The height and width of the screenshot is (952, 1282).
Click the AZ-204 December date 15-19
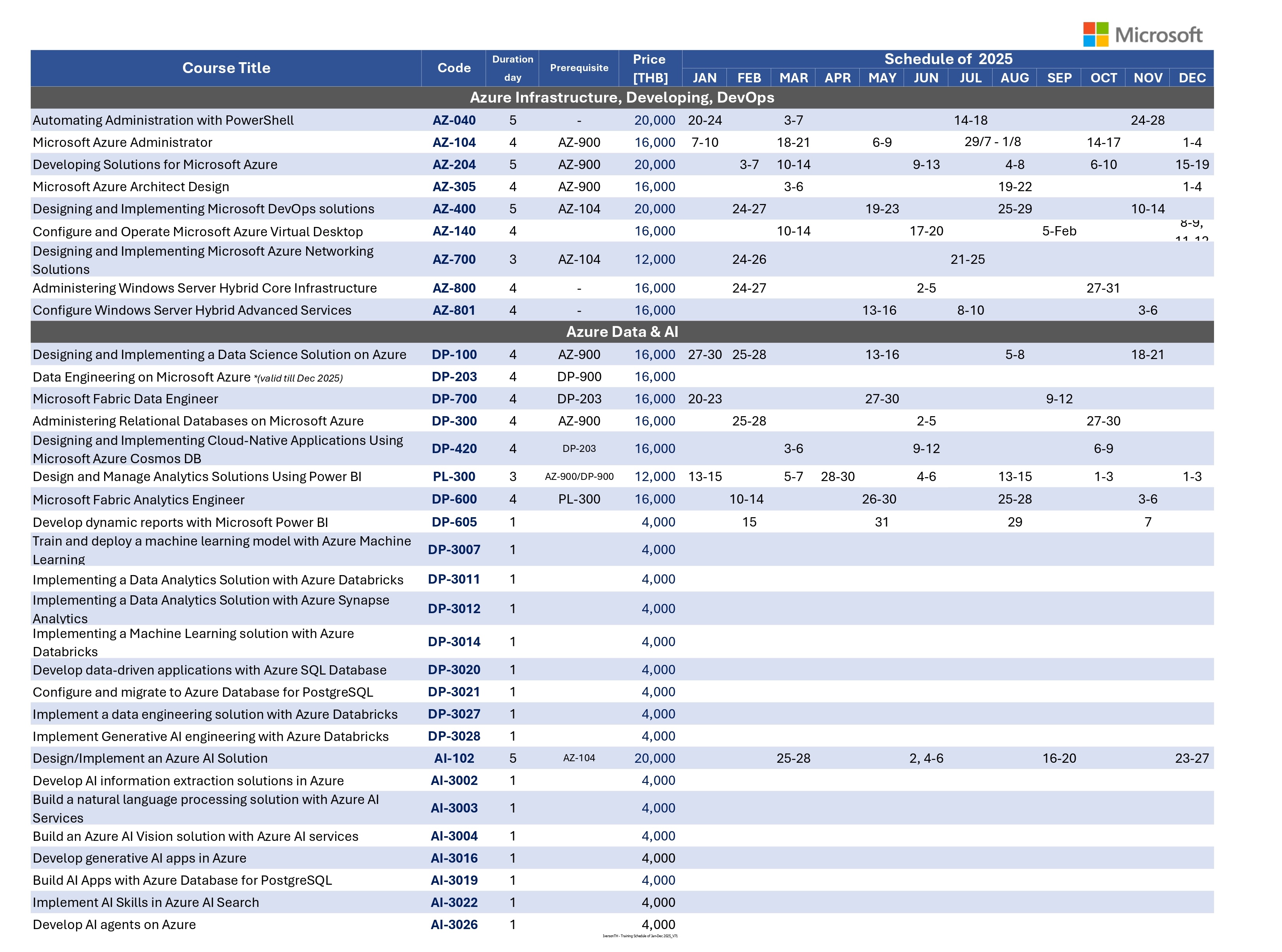click(1192, 165)
